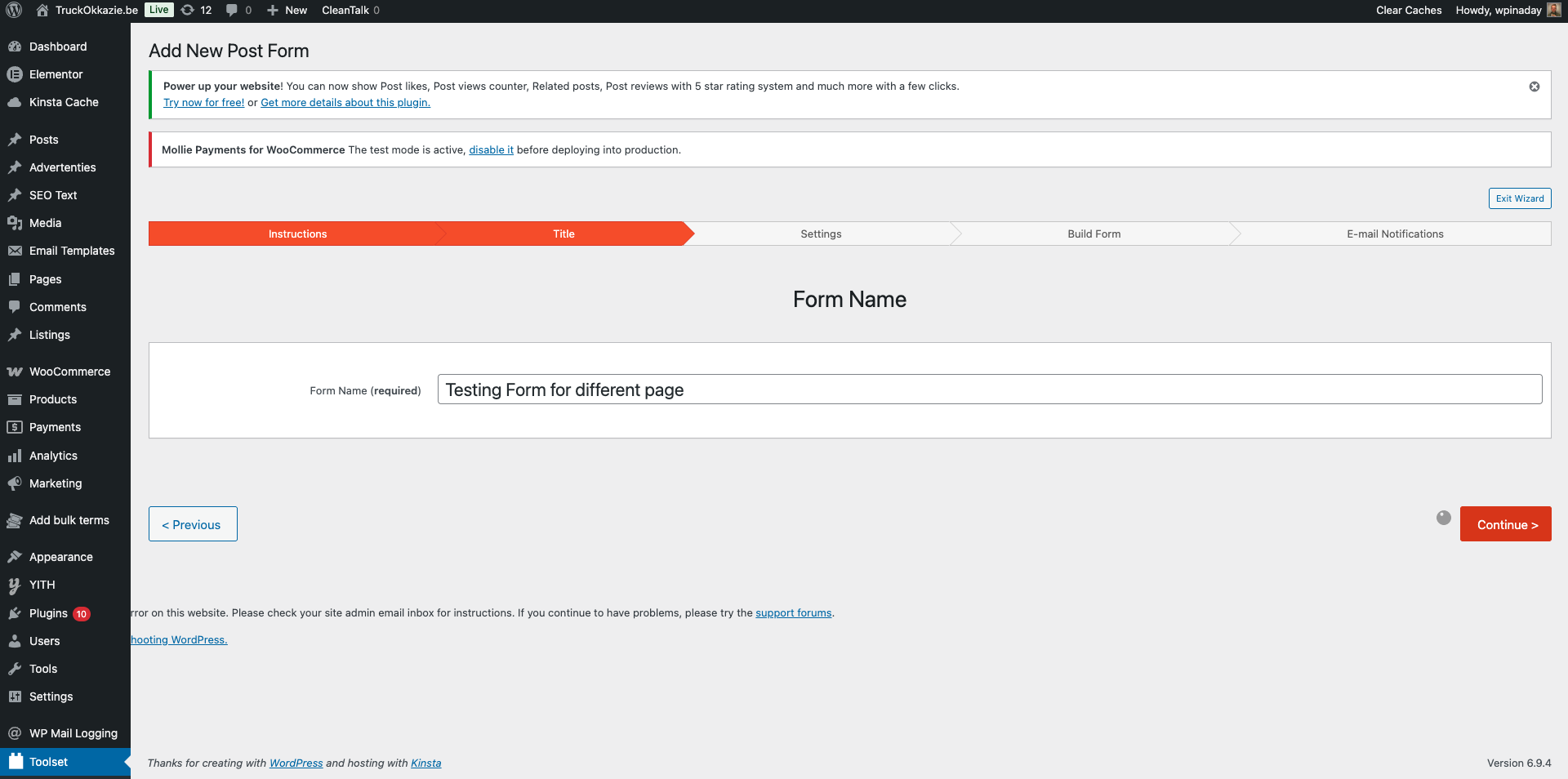Switch to the Settings wizard step
Viewport: 1568px width, 779px height.
821,234
